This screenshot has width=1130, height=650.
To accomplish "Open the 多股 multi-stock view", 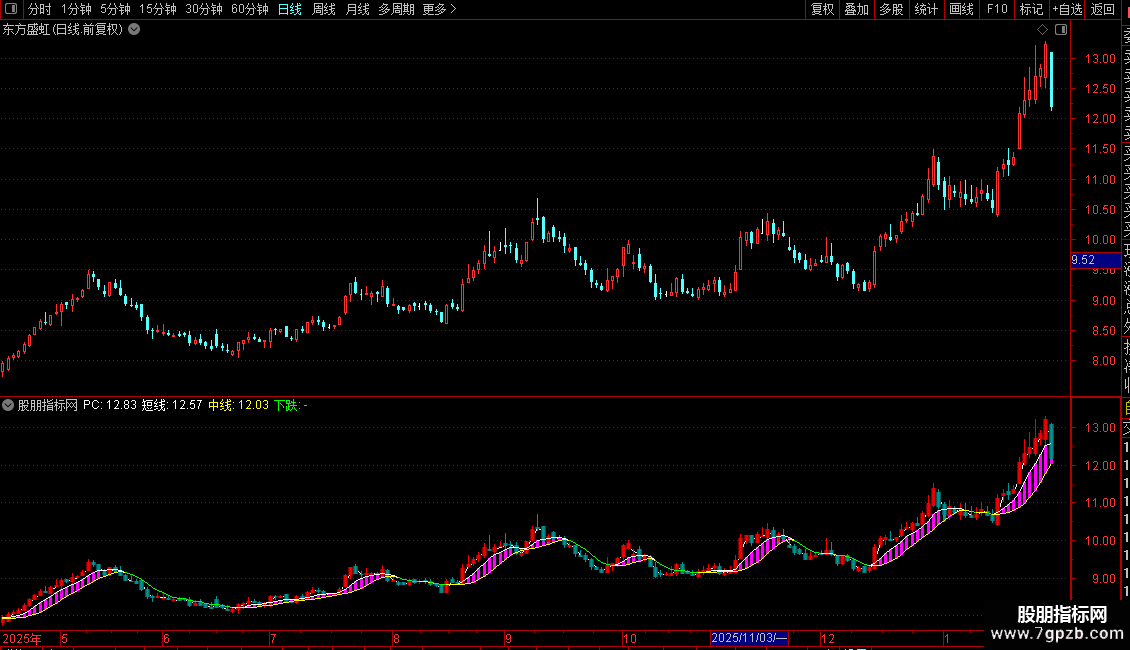I will (x=891, y=9).
